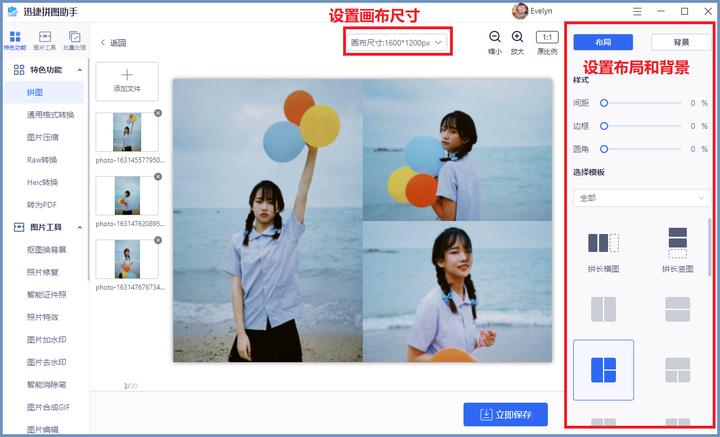Screen dimensions: 720x437
Task: Open the 批量处理 icon in top toolbar
Action: 74,38
